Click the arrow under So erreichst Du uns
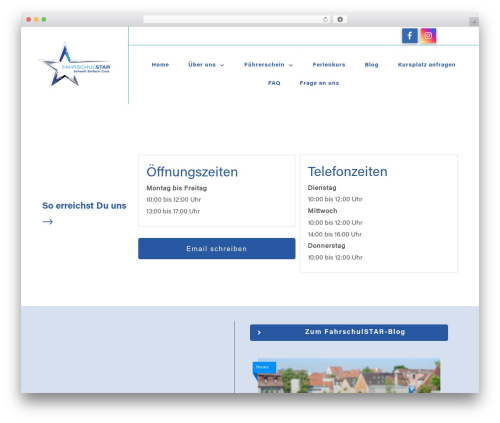 [x=48, y=222]
